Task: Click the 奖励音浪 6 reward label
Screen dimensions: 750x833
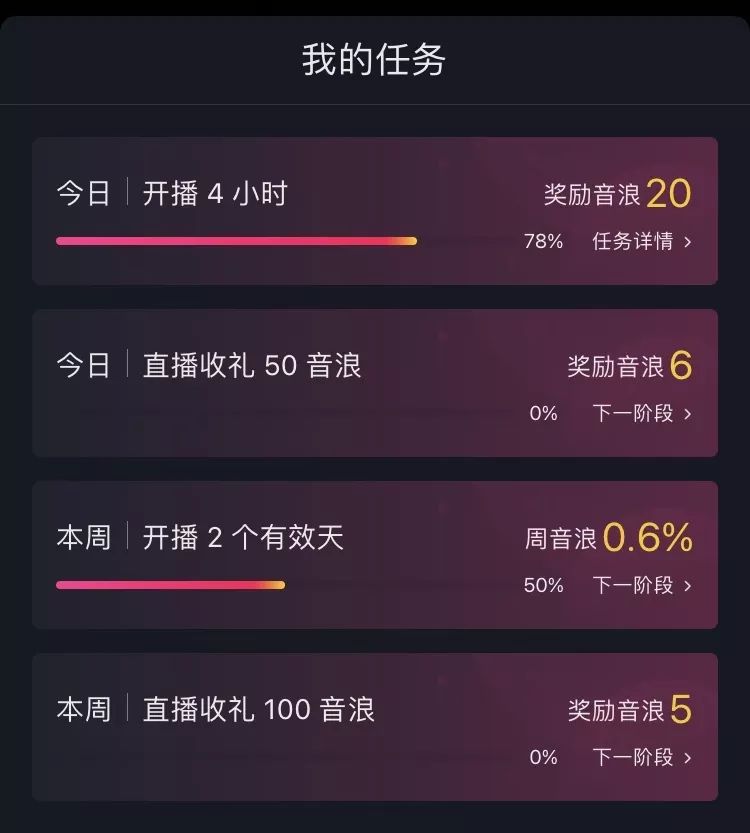Action: click(630, 366)
